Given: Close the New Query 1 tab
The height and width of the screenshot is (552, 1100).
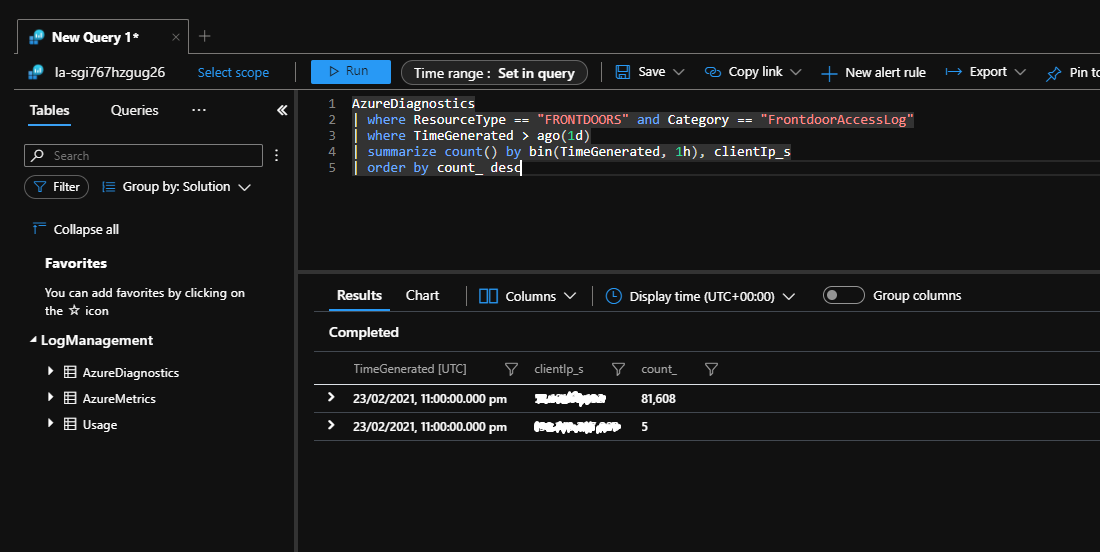Looking at the screenshot, I should coord(175,37).
